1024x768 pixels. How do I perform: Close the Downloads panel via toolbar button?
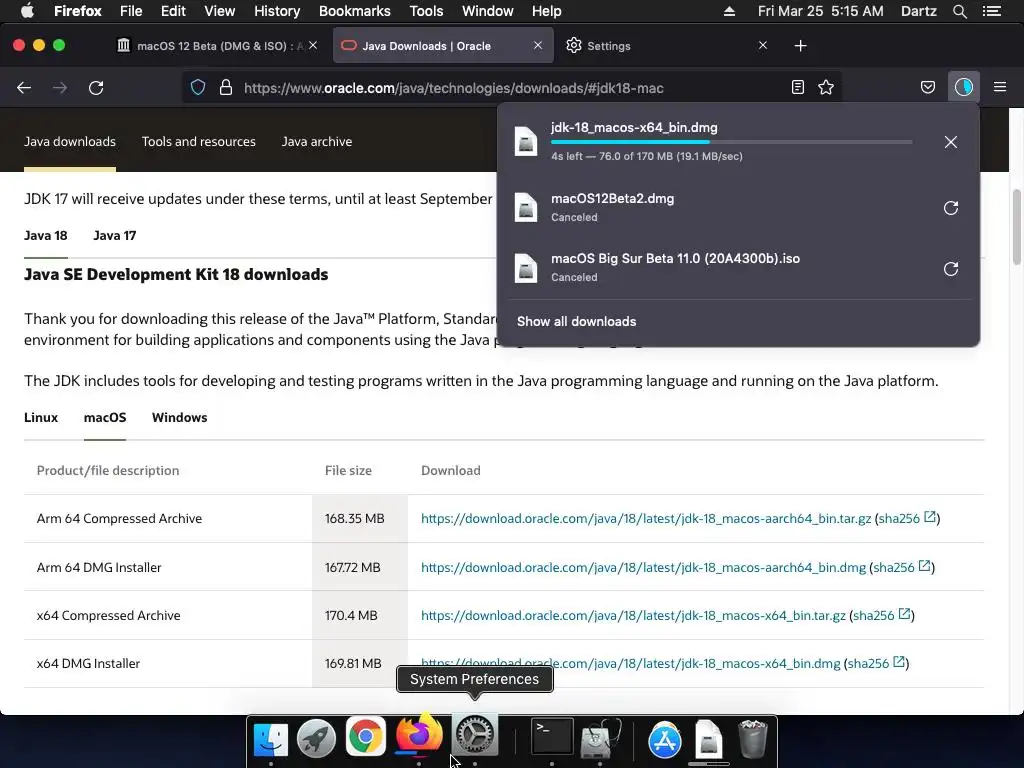coord(964,87)
